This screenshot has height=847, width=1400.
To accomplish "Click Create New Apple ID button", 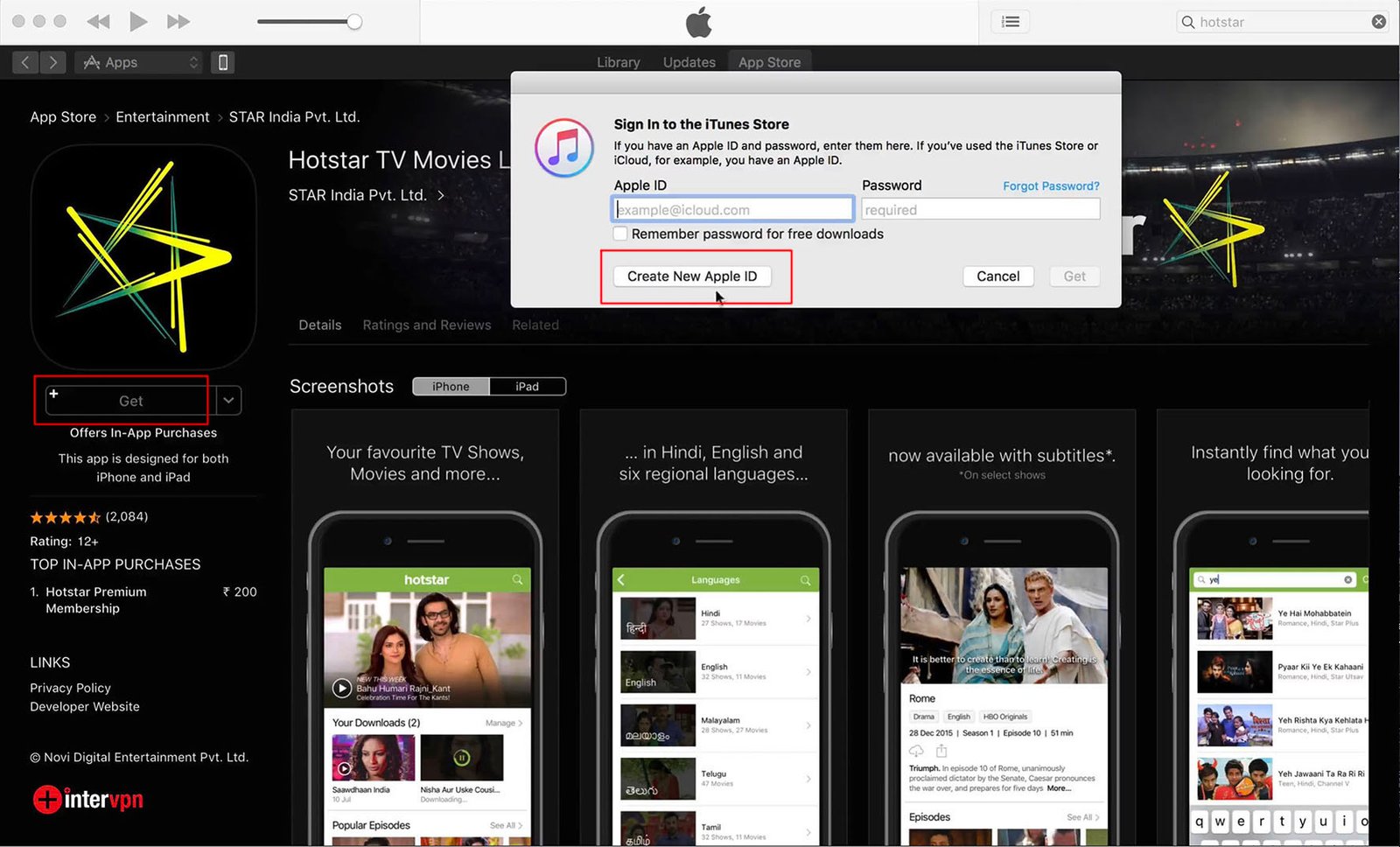I will coord(692,276).
